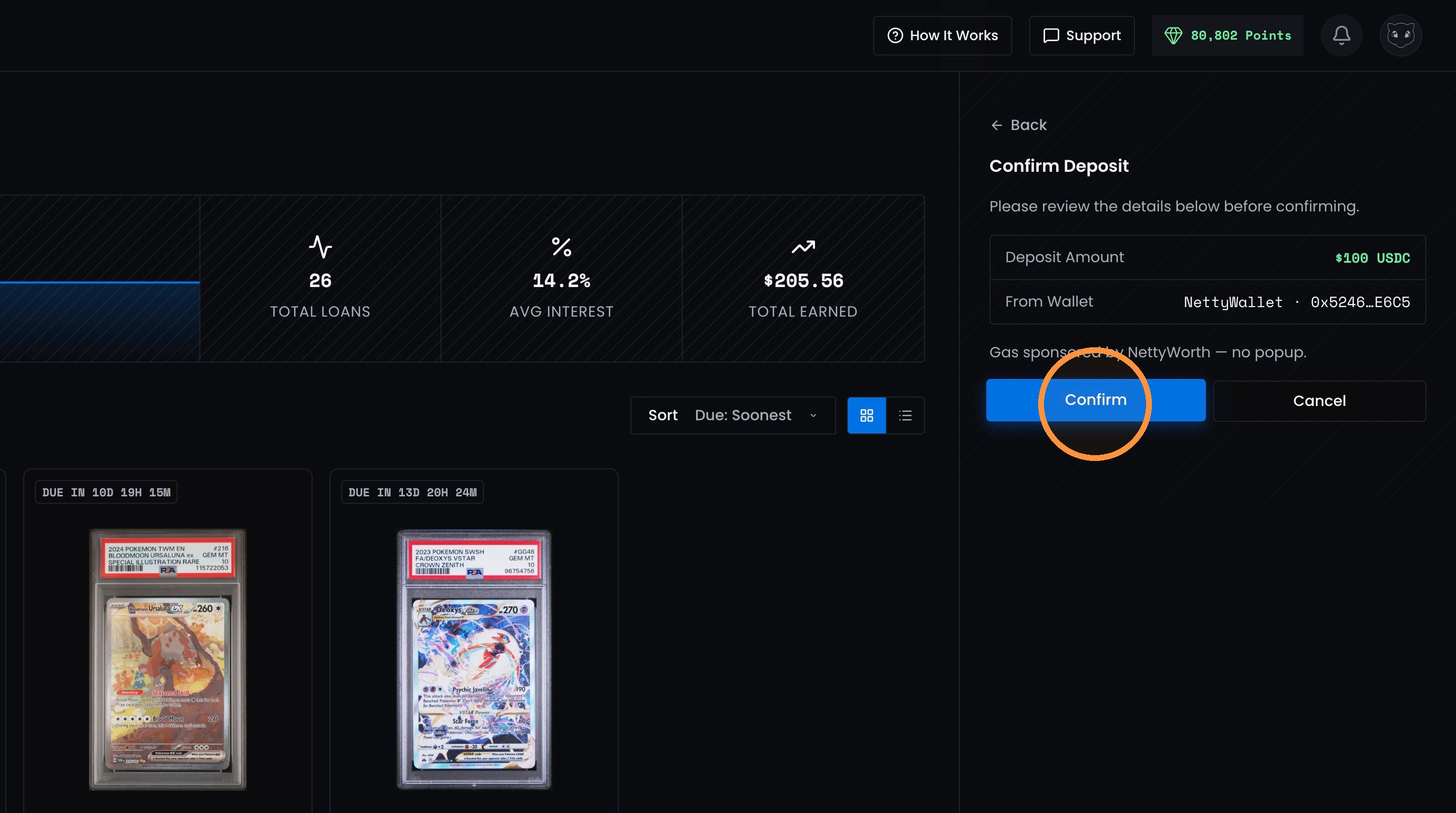1456x813 pixels.
Task: Click the Support chat bubble icon
Action: coord(1051,35)
